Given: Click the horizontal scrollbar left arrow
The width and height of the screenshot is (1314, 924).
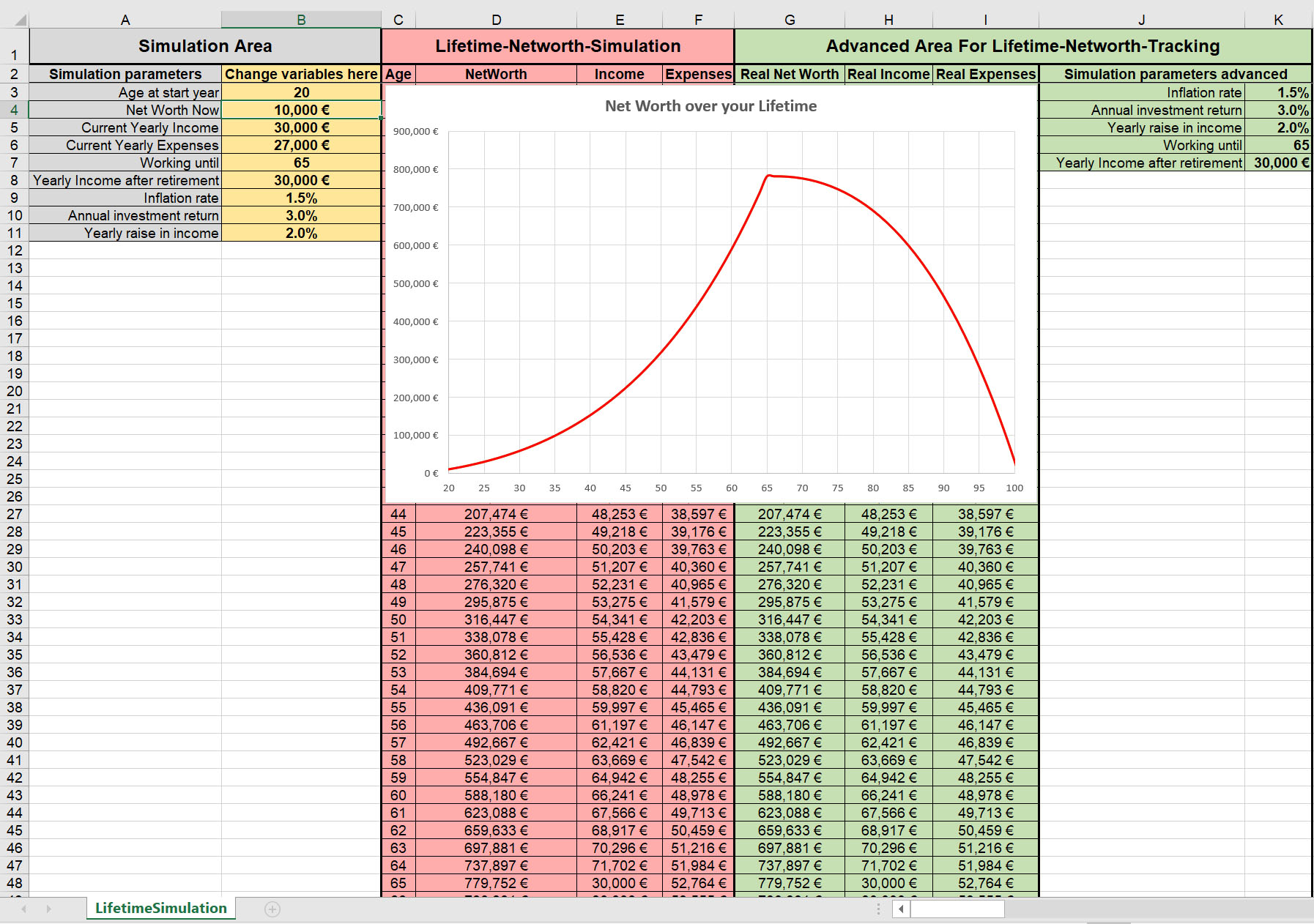Looking at the screenshot, I should [901, 909].
